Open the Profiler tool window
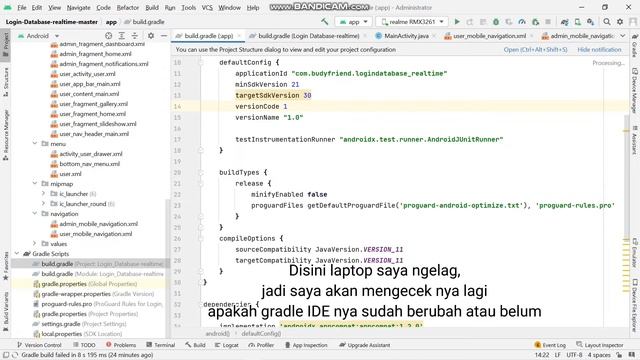The height and width of the screenshot is (360, 640). 261,345
